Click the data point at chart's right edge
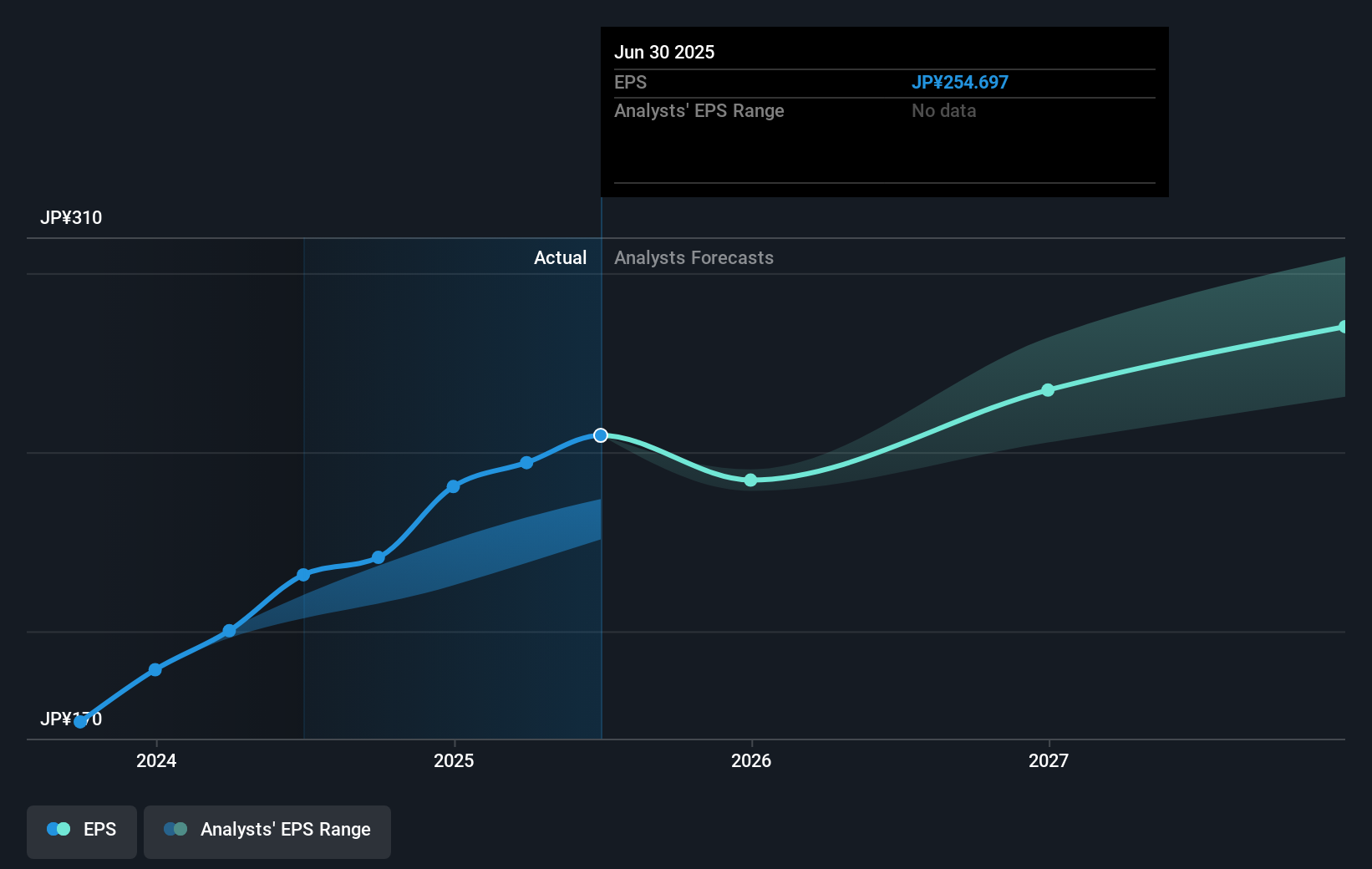This screenshot has height=869, width=1372. [1343, 326]
